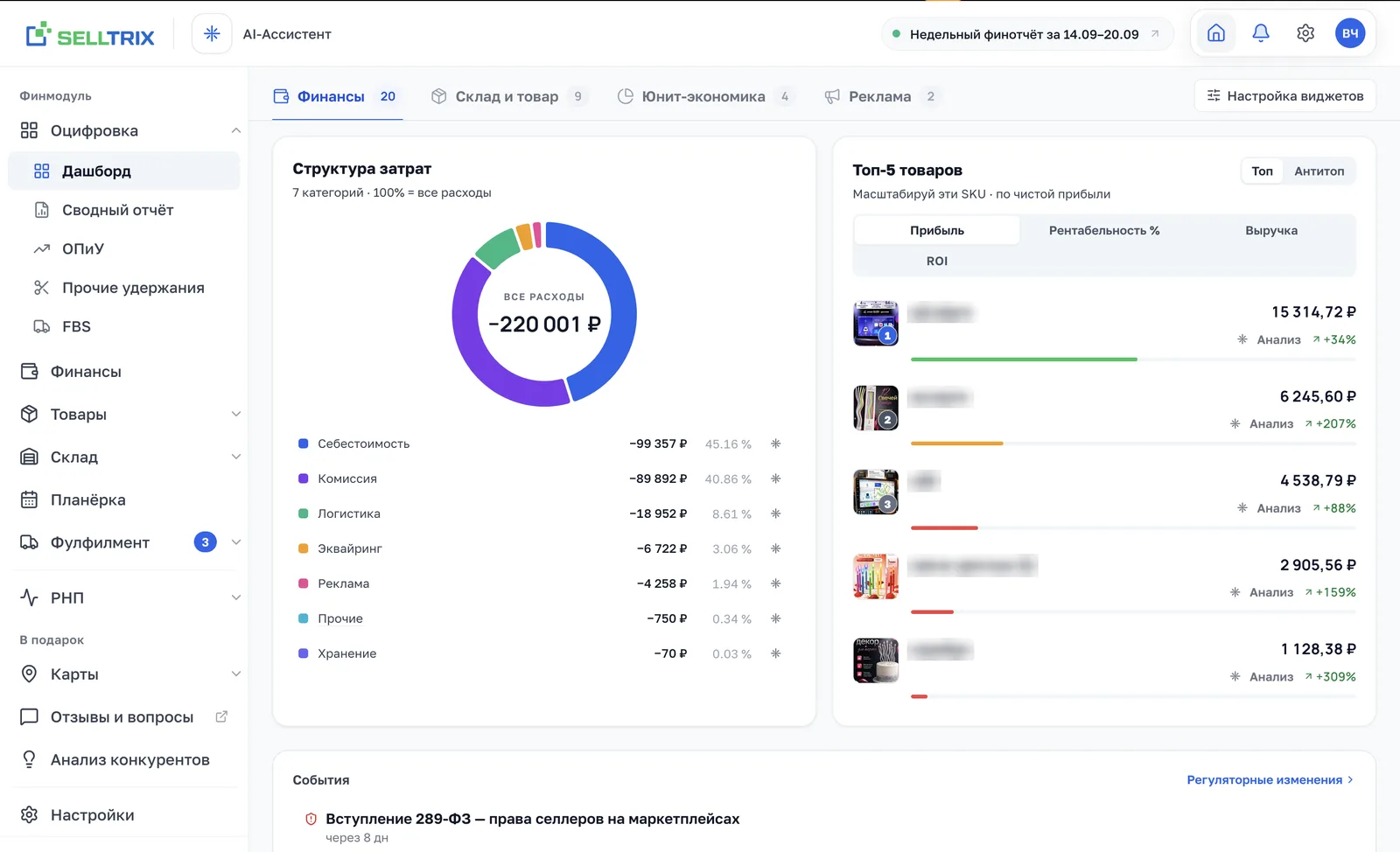Click Анализ for the 15 314,72 ₽ product

point(1269,339)
